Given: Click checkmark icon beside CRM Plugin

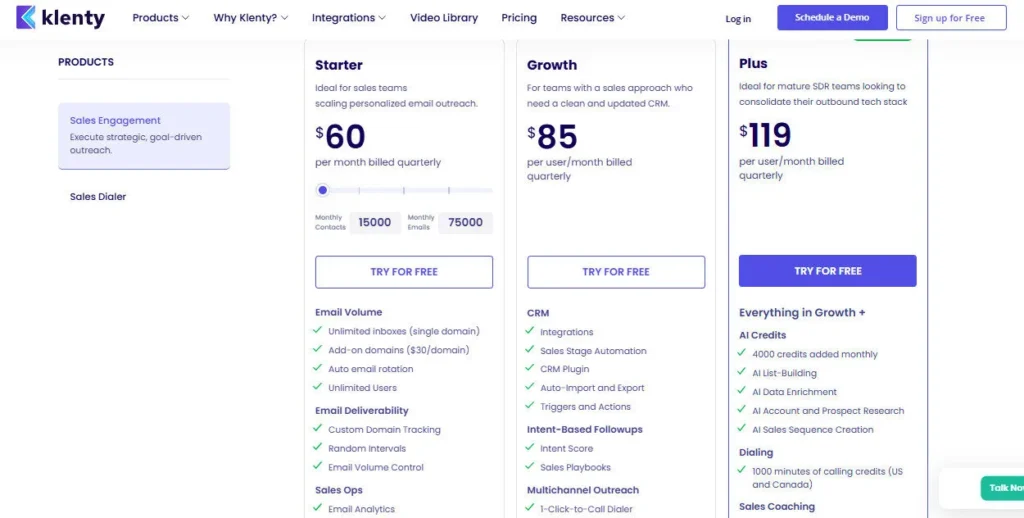Looking at the screenshot, I should (x=530, y=369).
